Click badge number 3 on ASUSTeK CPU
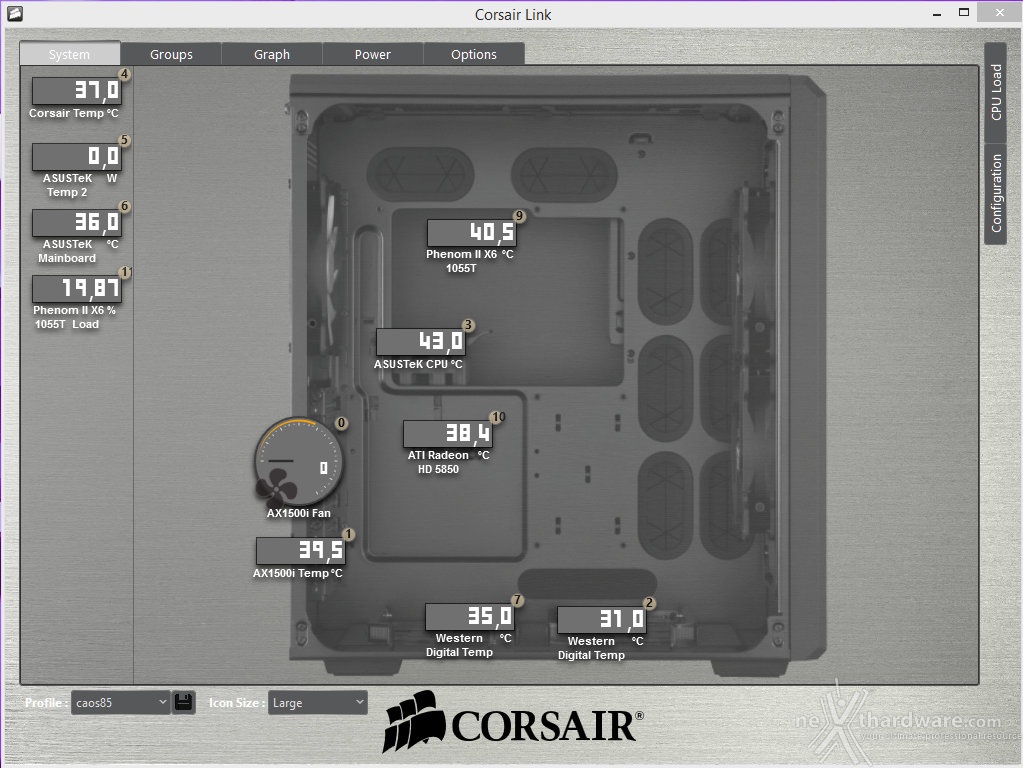 pyautogui.click(x=468, y=325)
